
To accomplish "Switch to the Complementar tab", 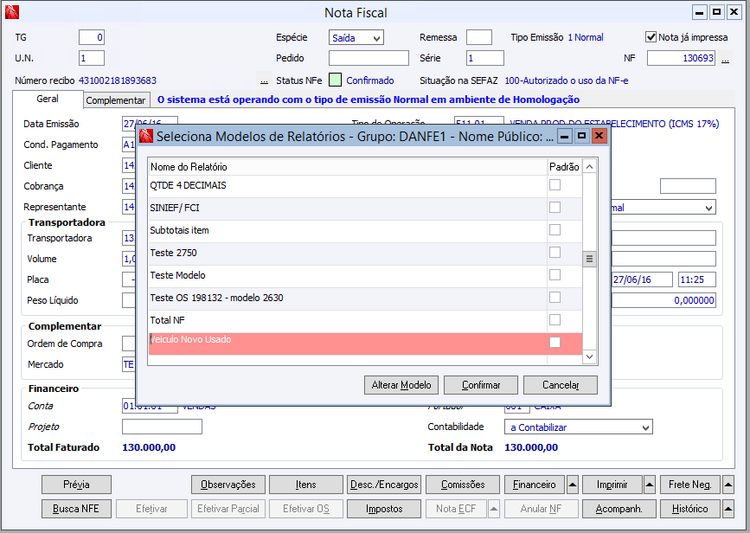I will tap(116, 100).
